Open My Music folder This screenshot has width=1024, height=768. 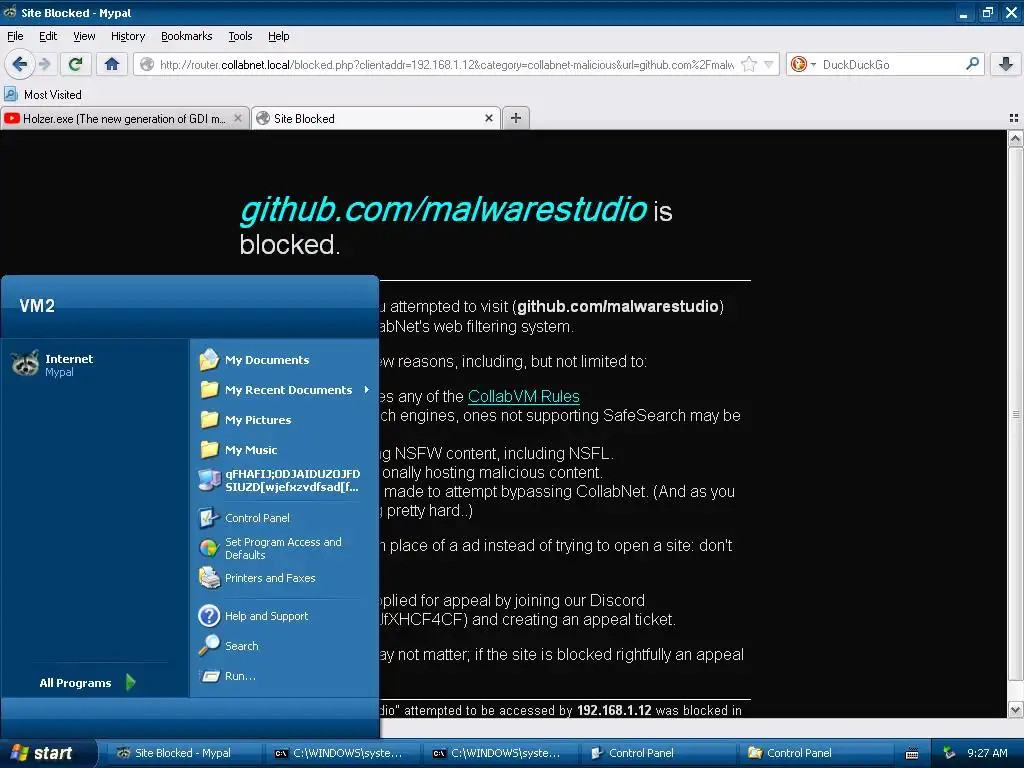click(284, 450)
